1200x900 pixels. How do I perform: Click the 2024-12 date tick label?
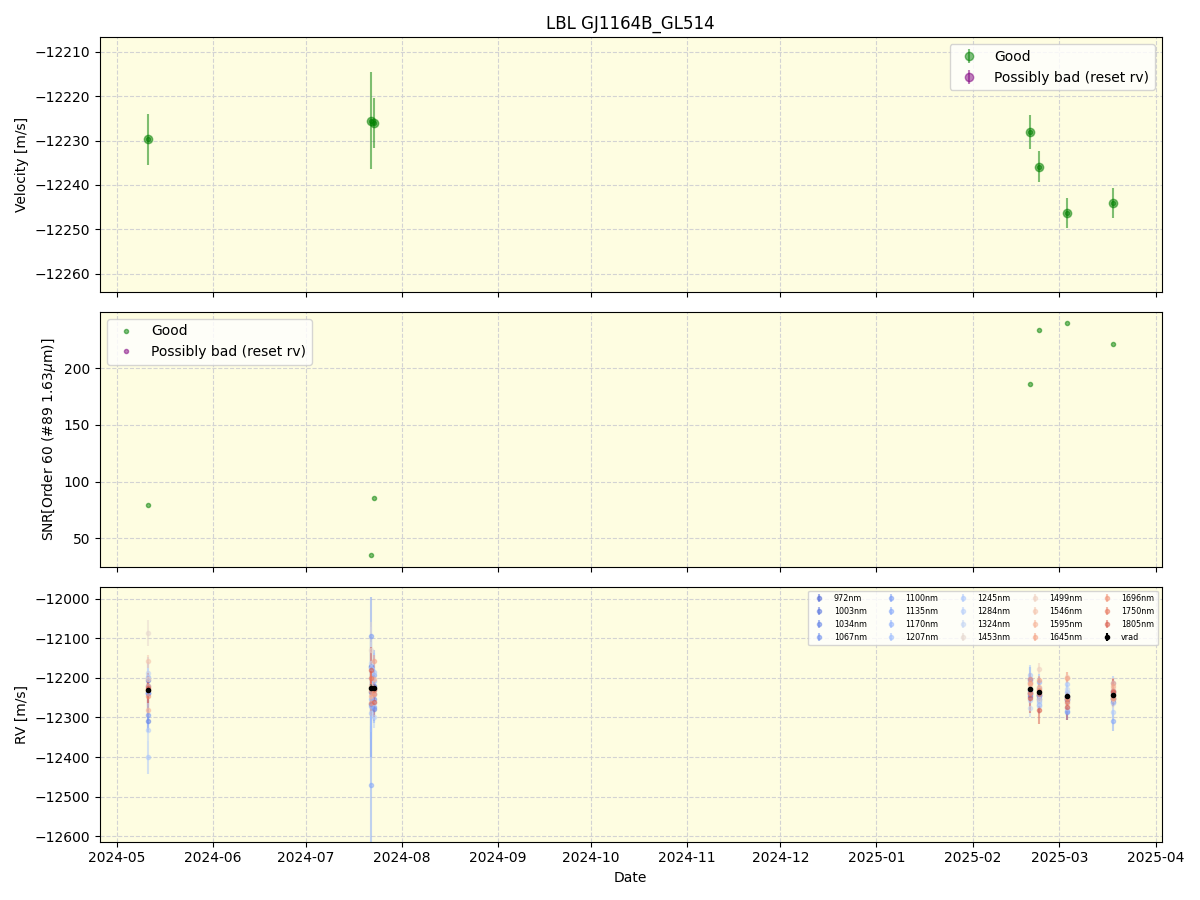coord(780,856)
